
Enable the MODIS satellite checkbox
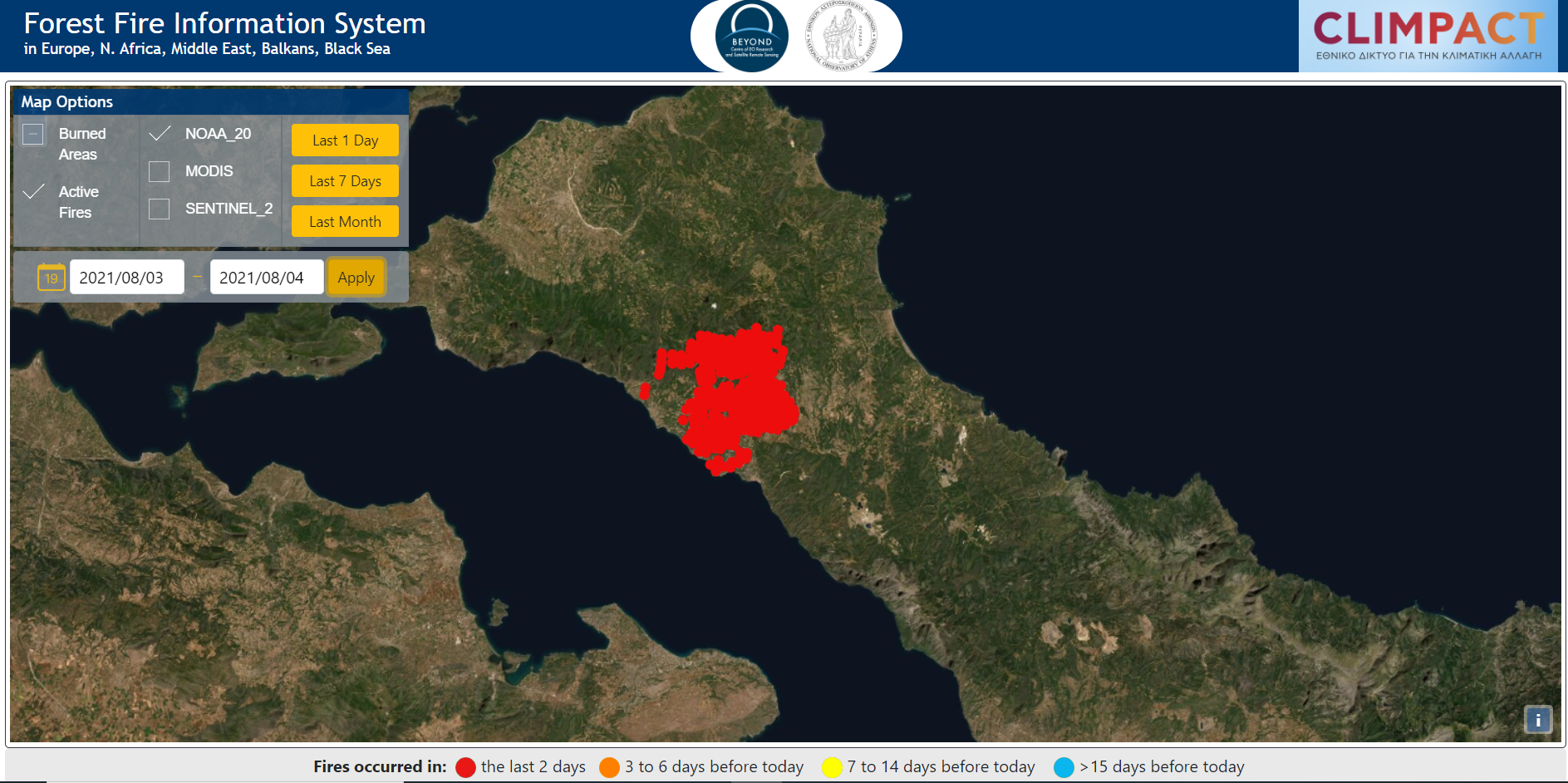point(160,171)
